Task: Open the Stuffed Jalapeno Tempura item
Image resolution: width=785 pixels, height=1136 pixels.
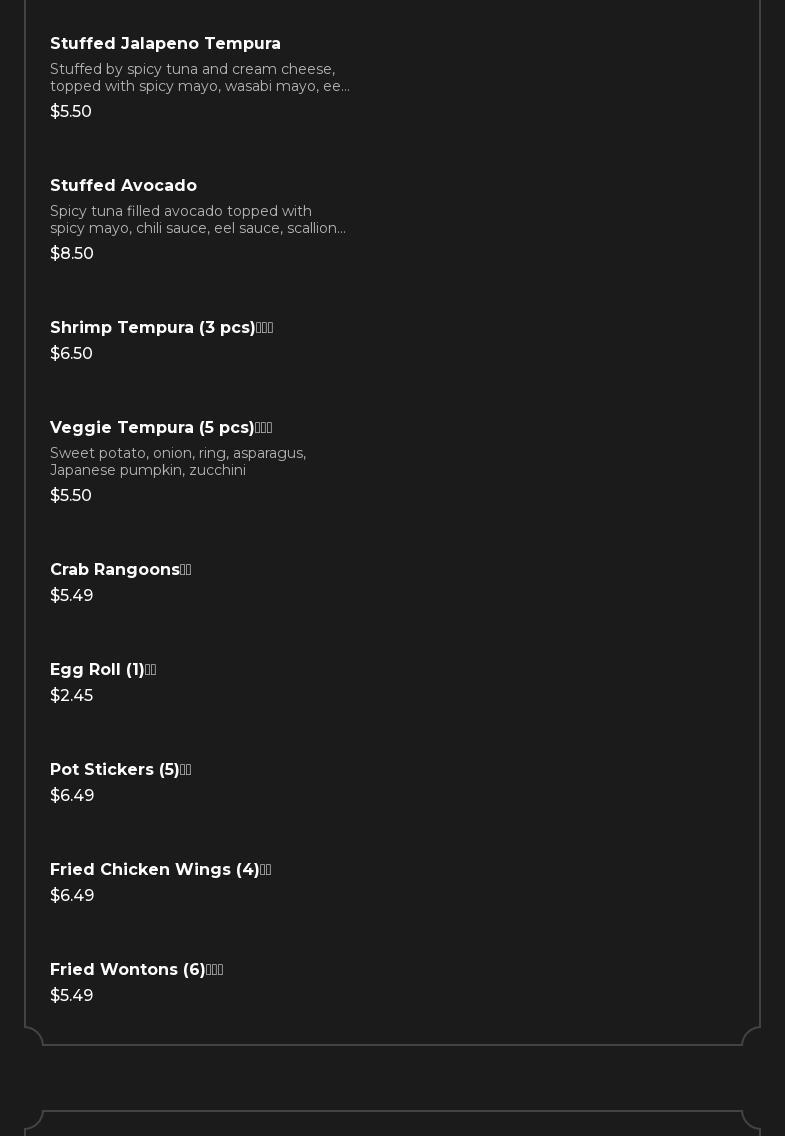Action: (x=165, y=43)
